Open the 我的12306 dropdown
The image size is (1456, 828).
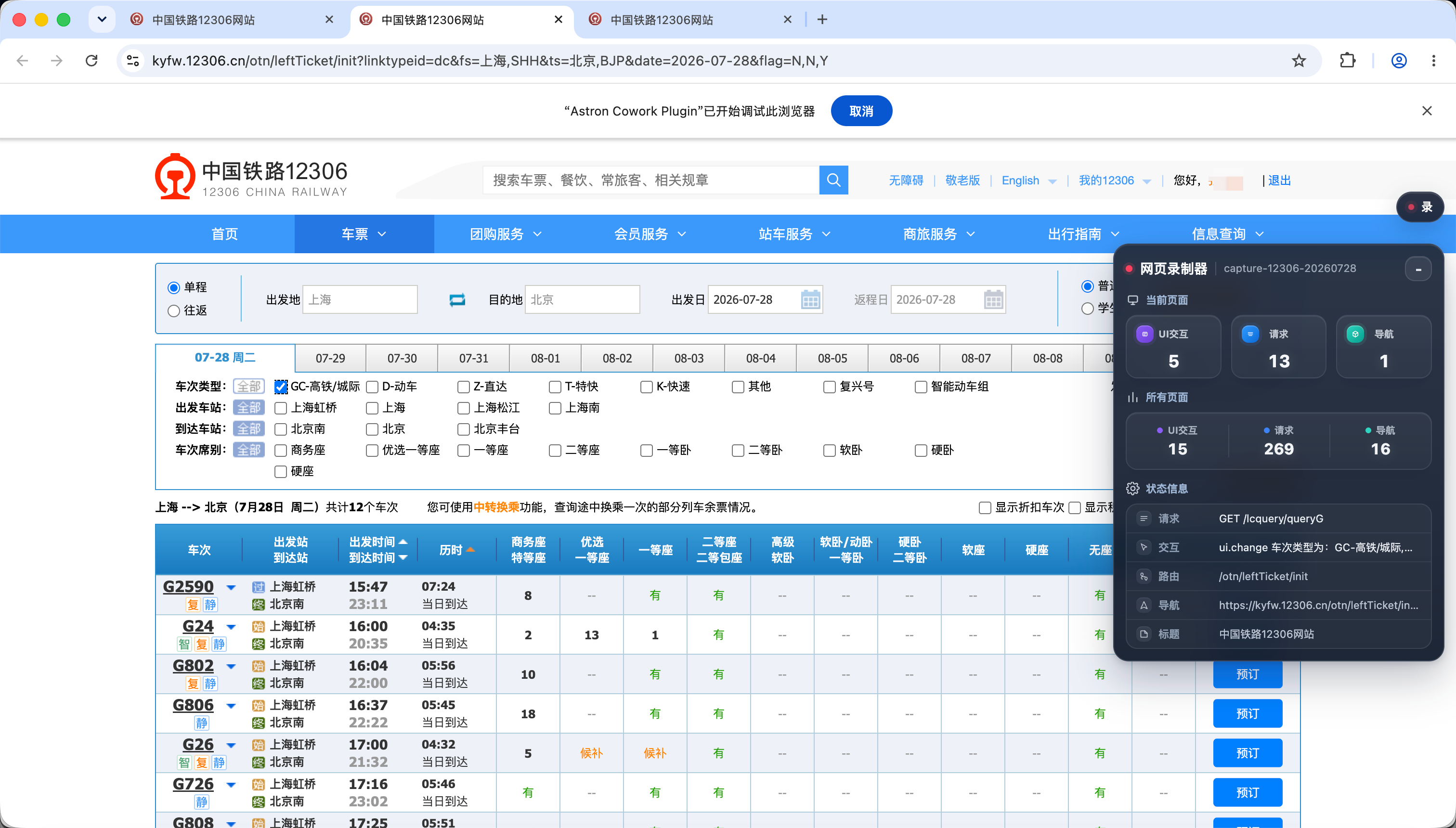(x=1115, y=180)
